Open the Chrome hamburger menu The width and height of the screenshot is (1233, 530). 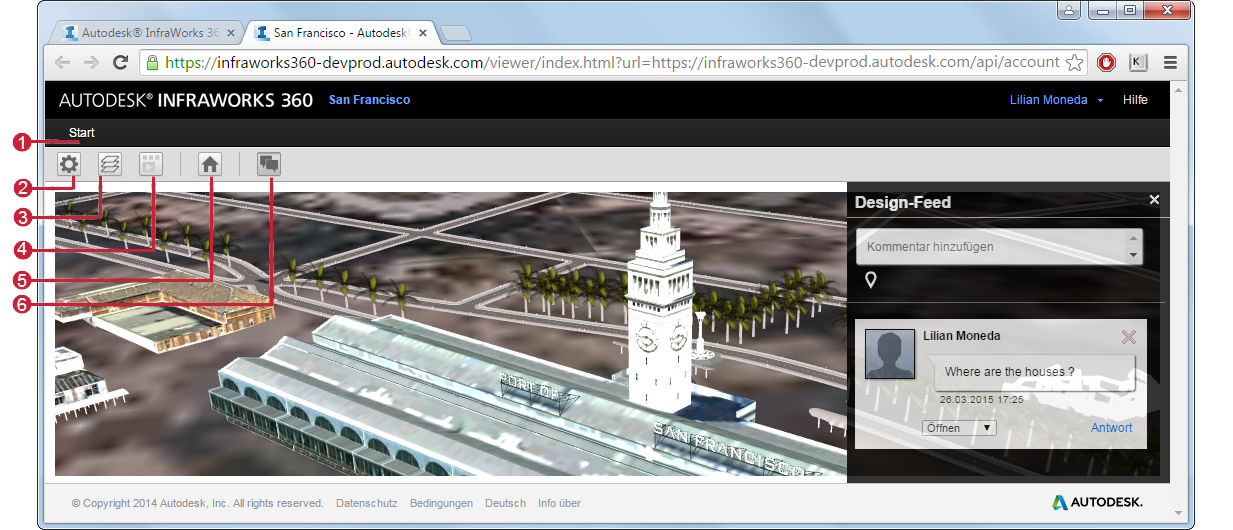1170,62
